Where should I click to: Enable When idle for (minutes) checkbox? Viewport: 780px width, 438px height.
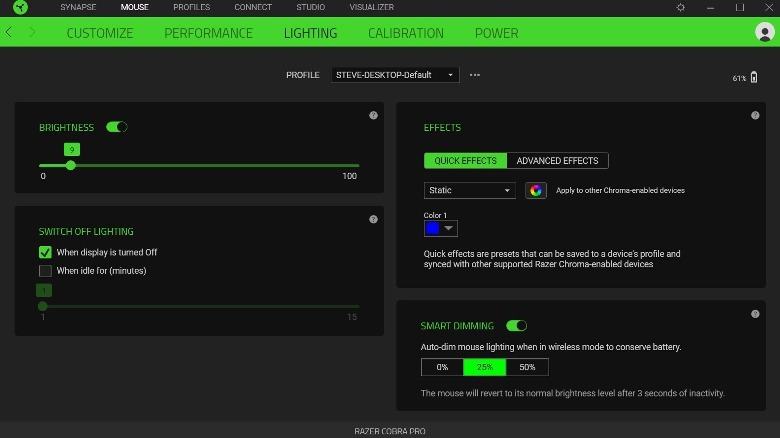[x=45, y=271]
